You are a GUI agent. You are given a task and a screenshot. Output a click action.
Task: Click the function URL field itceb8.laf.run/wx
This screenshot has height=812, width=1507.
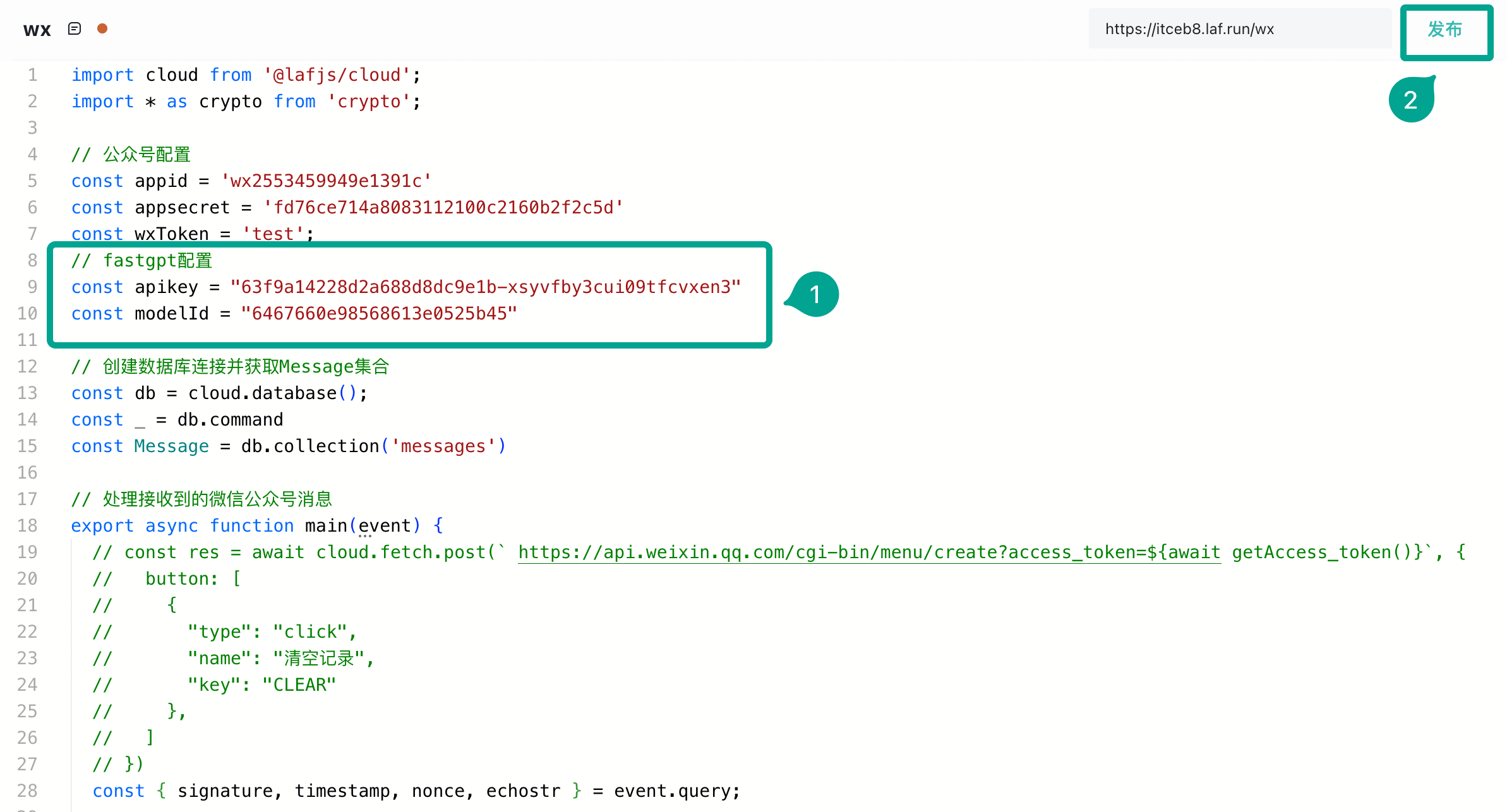tap(1238, 29)
